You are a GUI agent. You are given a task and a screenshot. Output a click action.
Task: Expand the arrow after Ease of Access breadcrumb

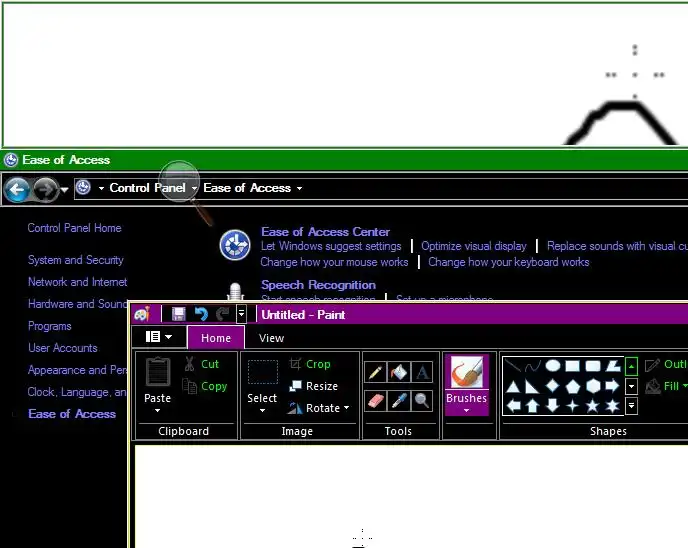coord(299,188)
